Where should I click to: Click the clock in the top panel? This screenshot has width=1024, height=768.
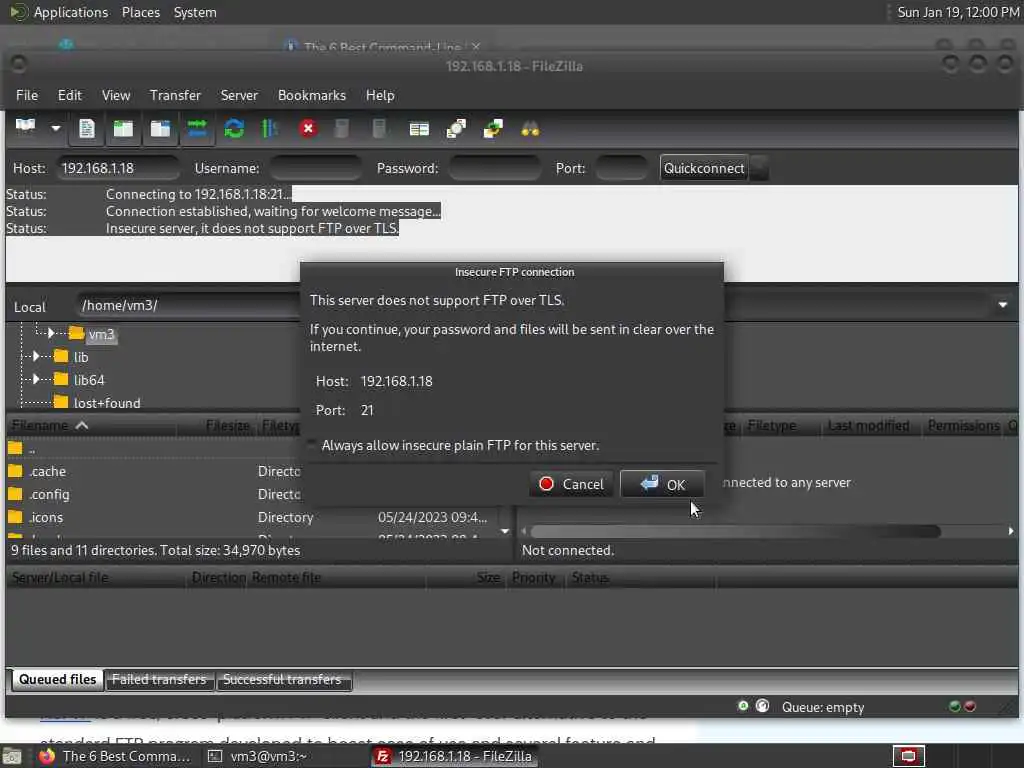click(957, 12)
